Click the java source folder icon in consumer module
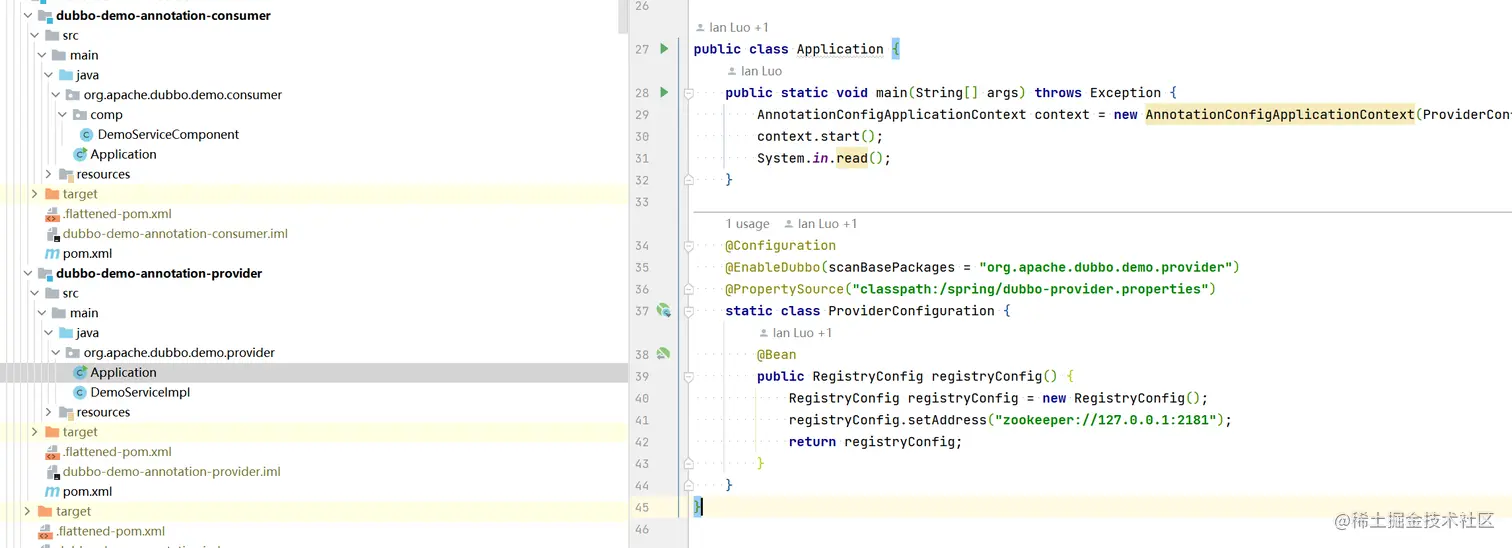This screenshot has width=1512, height=548. coord(66,75)
